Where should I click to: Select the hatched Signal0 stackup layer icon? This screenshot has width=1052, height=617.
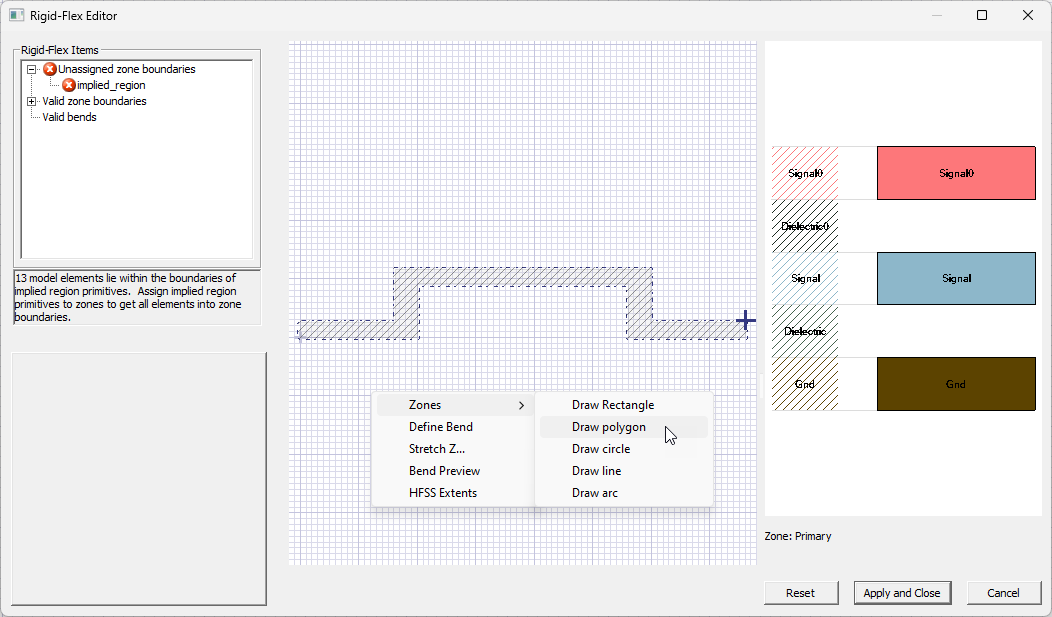point(804,172)
